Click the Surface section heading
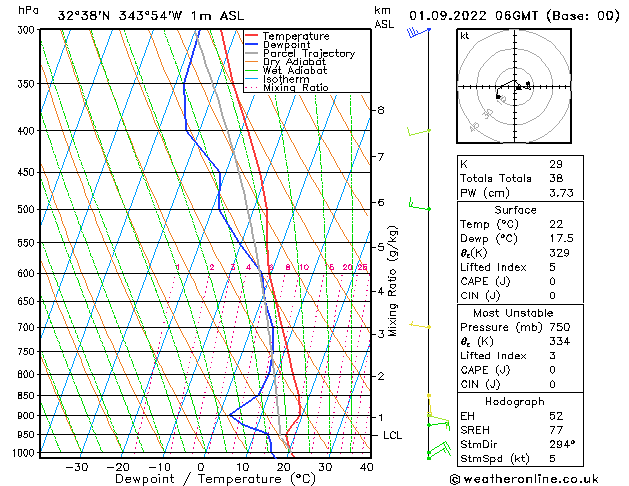The width and height of the screenshot is (629, 486). pyautogui.click(x=515, y=210)
